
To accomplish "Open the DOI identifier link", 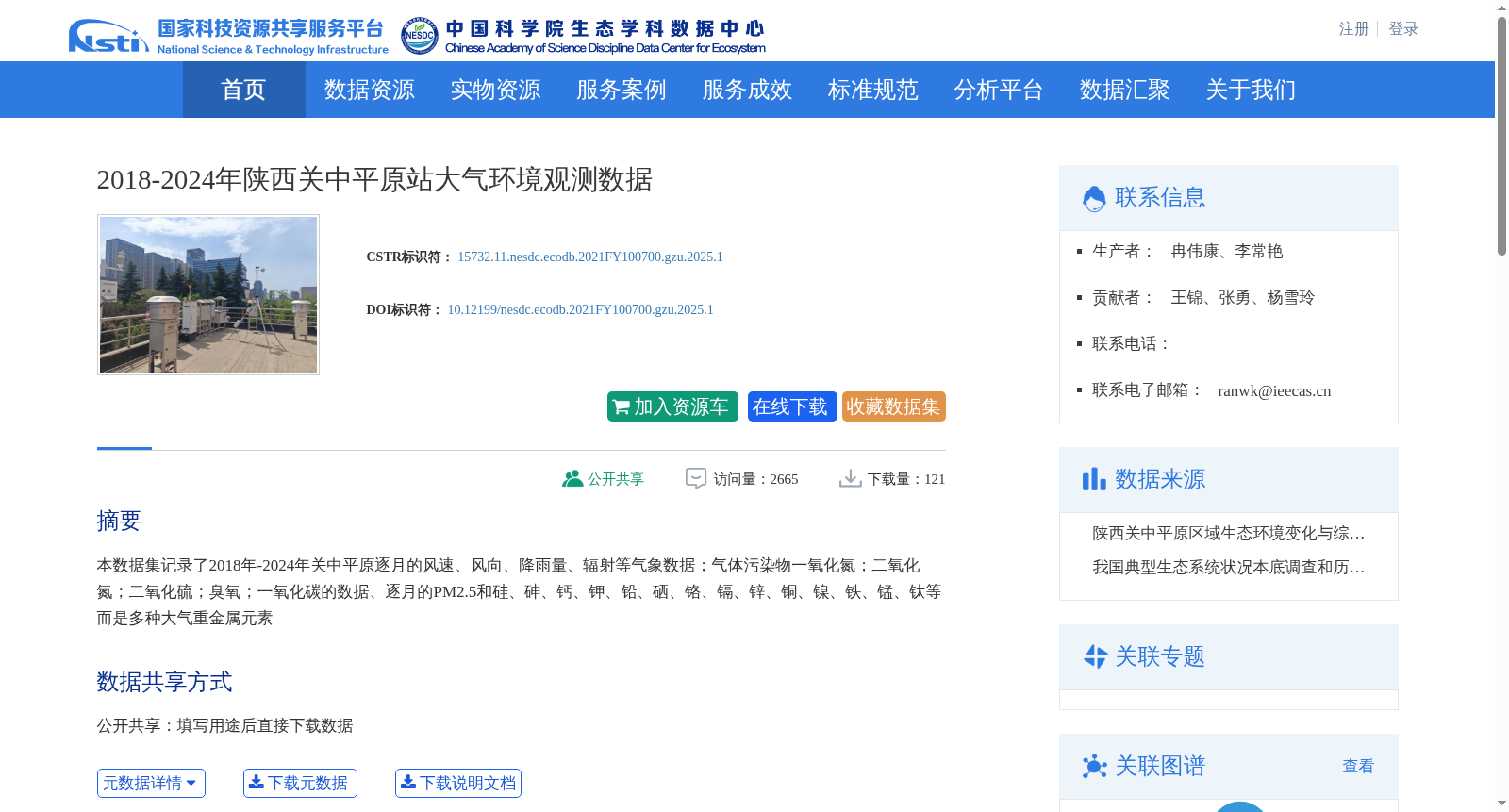I will point(580,309).
